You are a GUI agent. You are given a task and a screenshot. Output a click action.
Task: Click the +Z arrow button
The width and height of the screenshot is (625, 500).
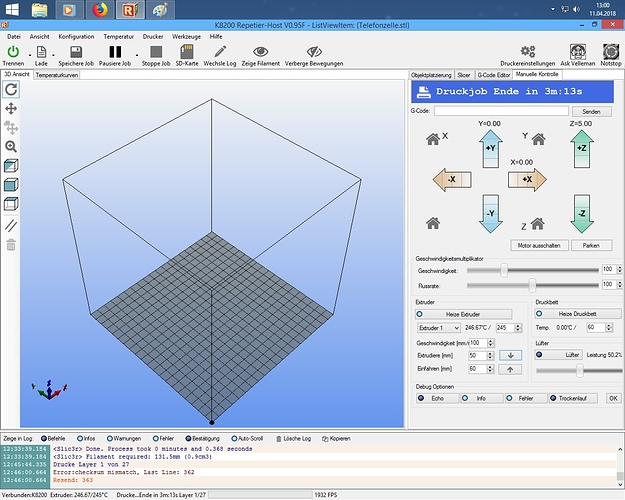click(582, 149)
